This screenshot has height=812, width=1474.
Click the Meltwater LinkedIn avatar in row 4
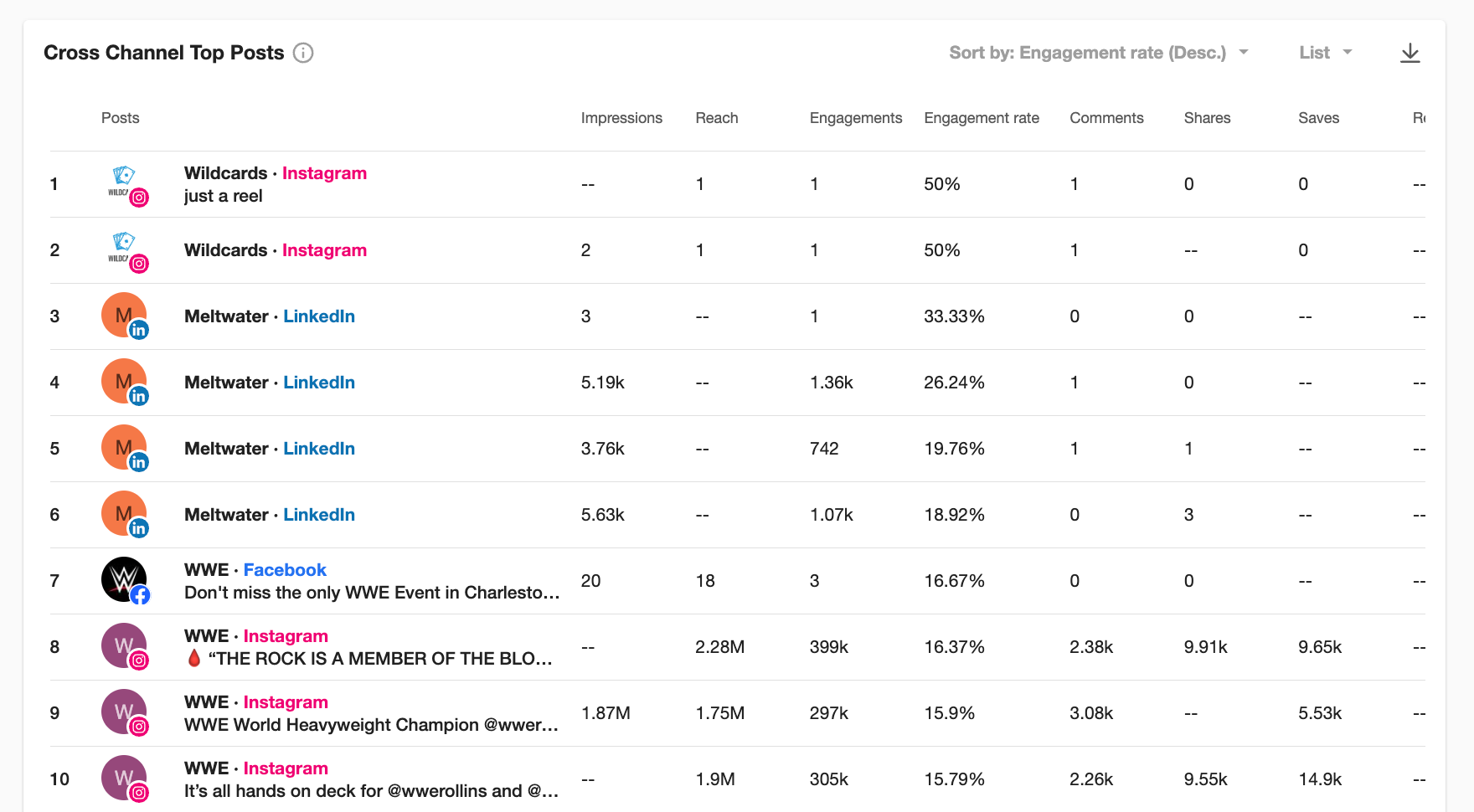pyautogui.click(x=124, y=383)
